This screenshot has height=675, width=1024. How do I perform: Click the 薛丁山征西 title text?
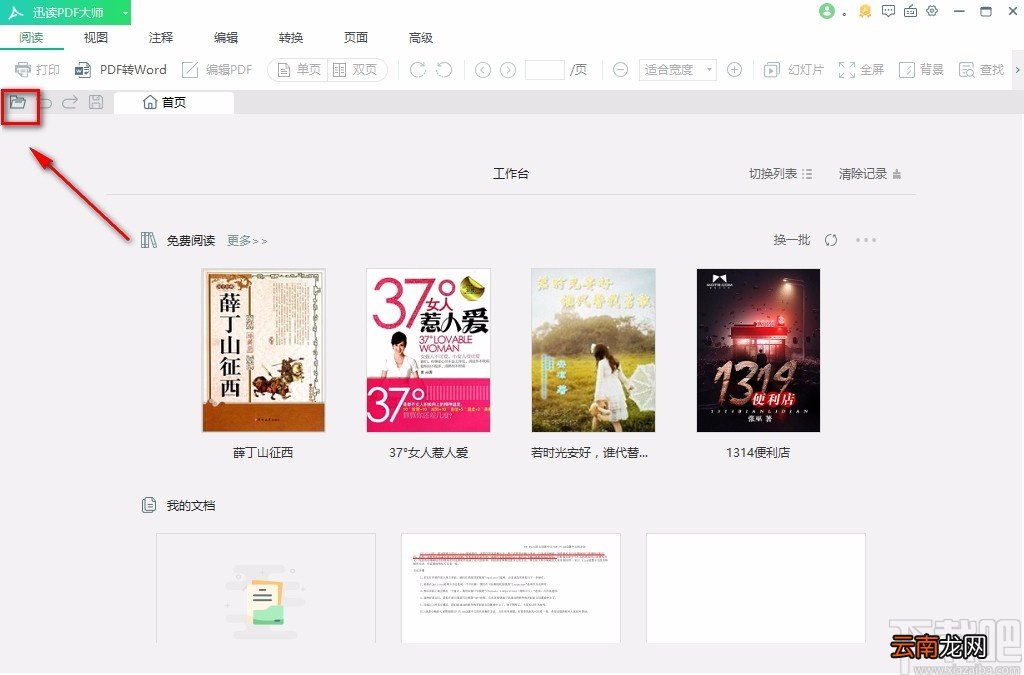click(x=263, y=452)
